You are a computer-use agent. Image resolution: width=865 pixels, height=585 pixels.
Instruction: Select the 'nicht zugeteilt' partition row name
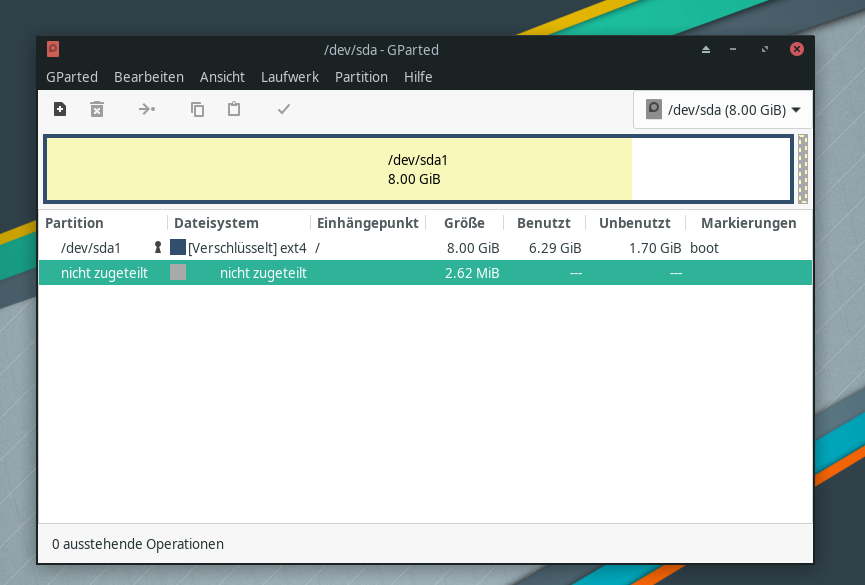pyautogui.click(x=104, y=273)
